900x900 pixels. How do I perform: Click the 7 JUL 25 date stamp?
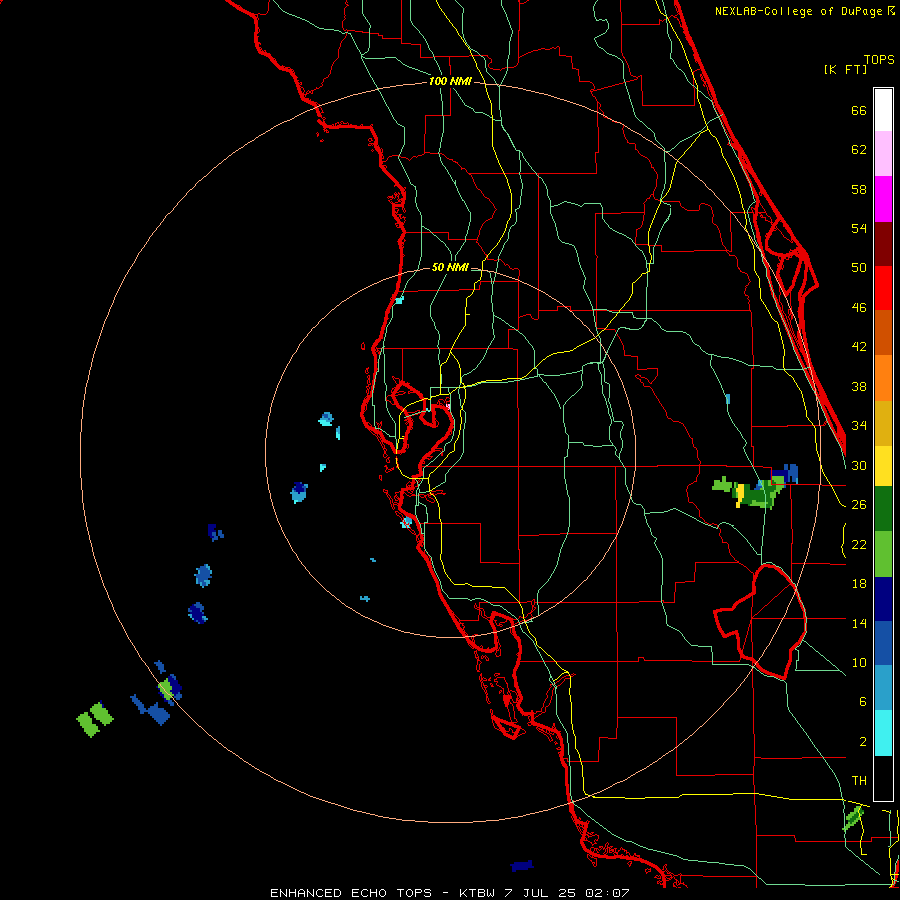541,893
